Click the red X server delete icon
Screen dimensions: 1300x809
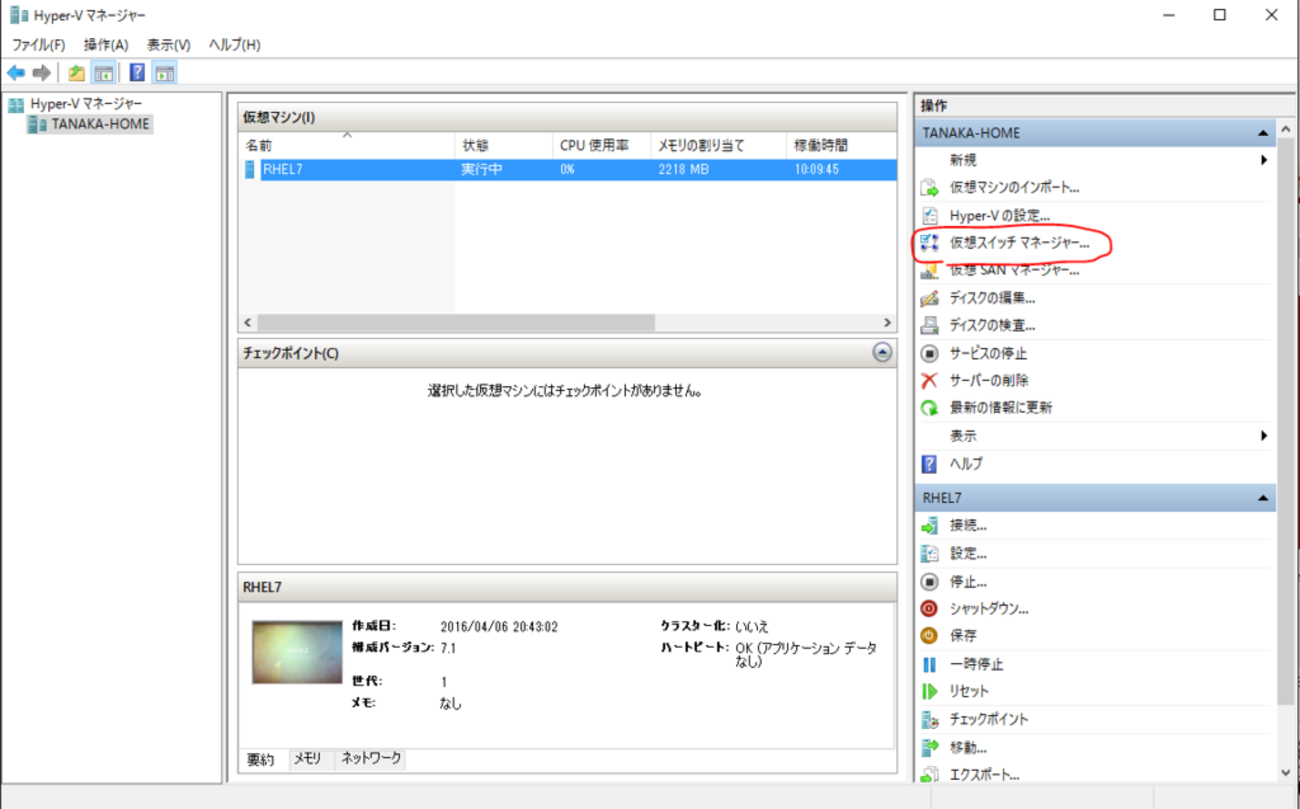tap(929, 380)
